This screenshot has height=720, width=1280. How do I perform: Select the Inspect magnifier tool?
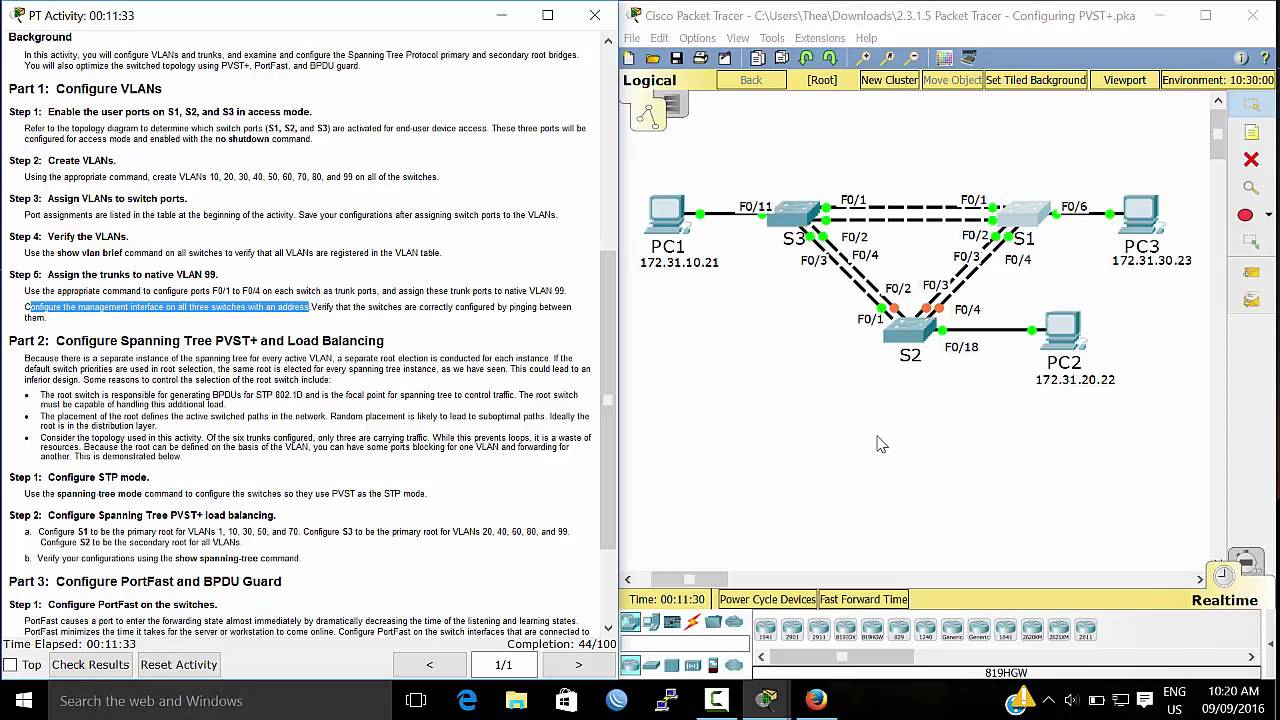click(1251, 188)
